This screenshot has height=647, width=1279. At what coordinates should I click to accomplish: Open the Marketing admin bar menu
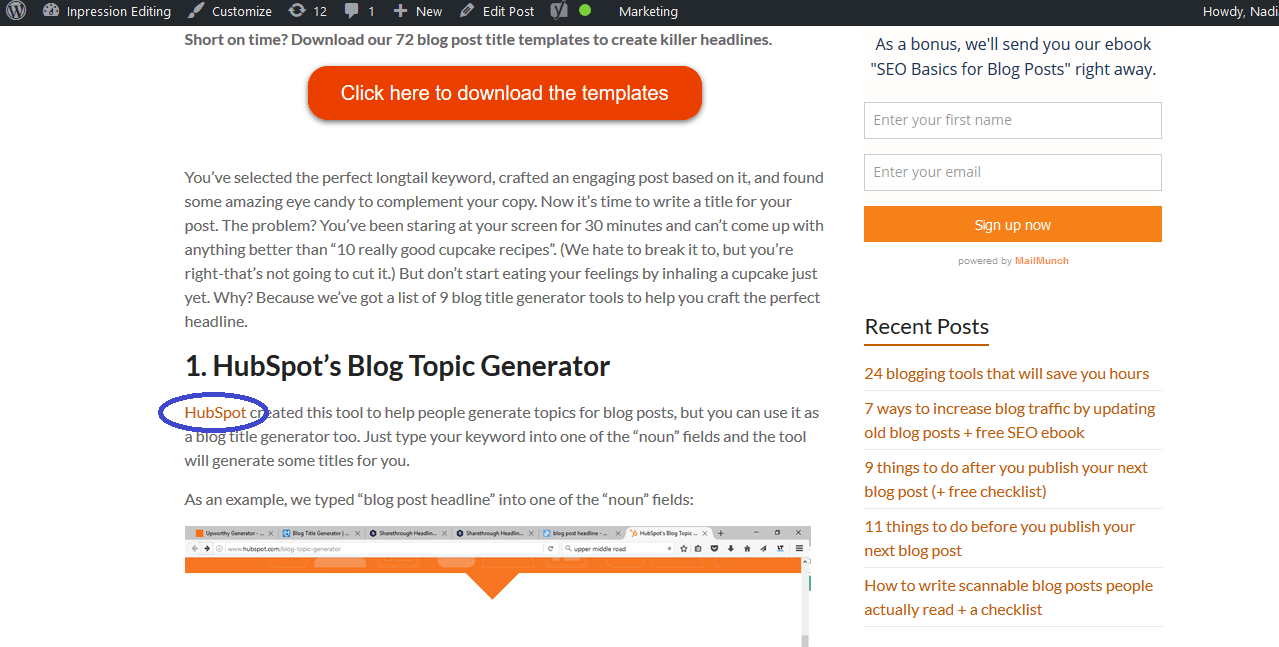[647, 11]
